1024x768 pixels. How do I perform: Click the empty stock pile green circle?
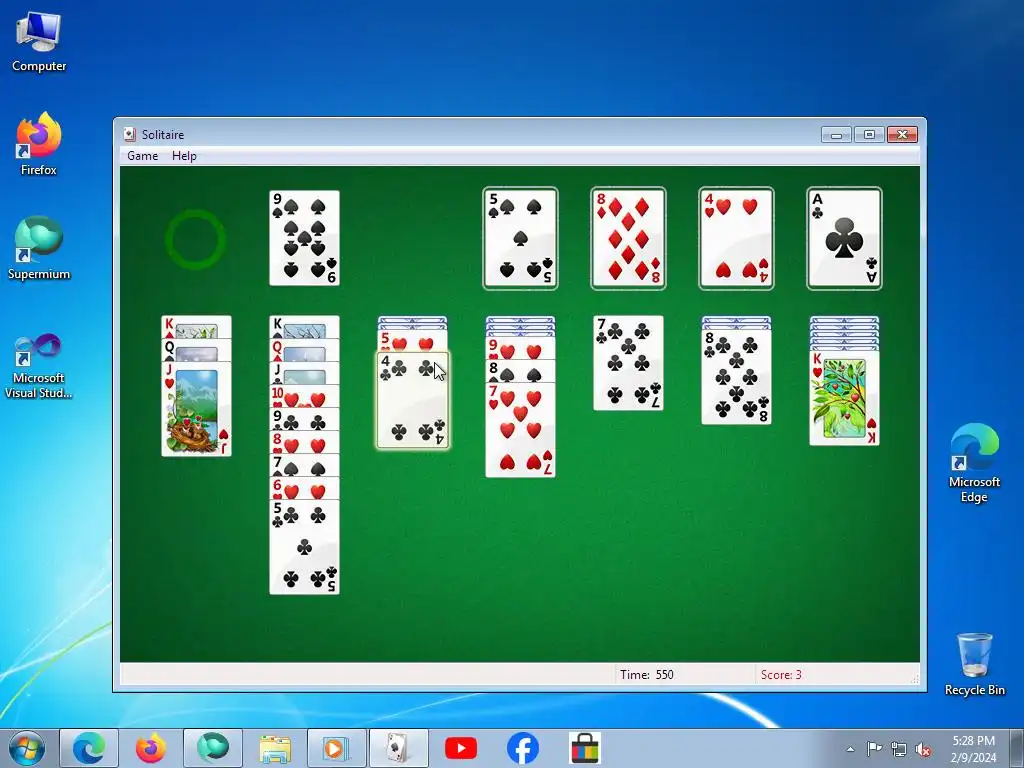coord(195,239)
